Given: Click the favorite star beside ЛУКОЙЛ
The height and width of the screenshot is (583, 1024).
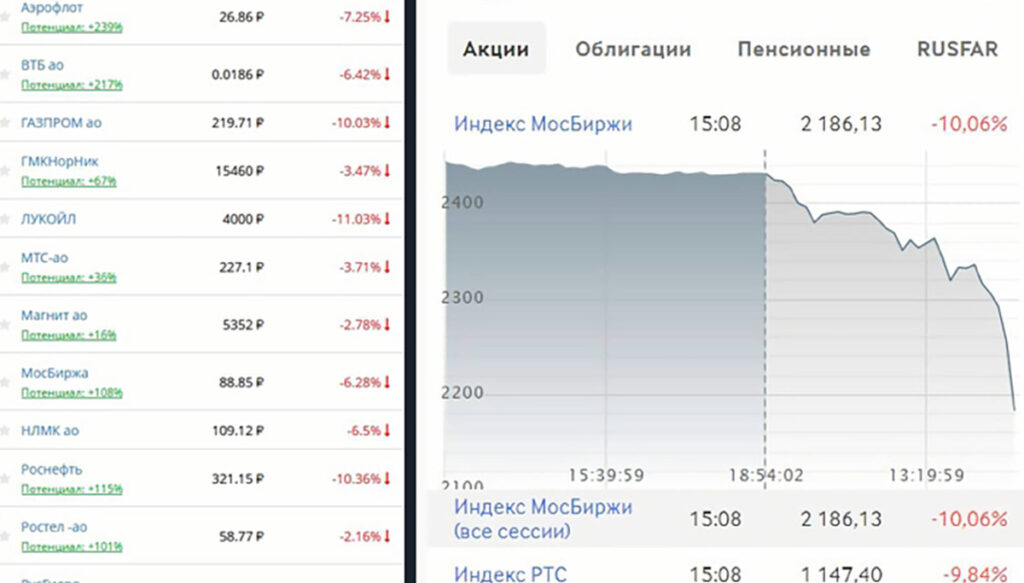Looking at the screenshot, I should coord(5,219).
